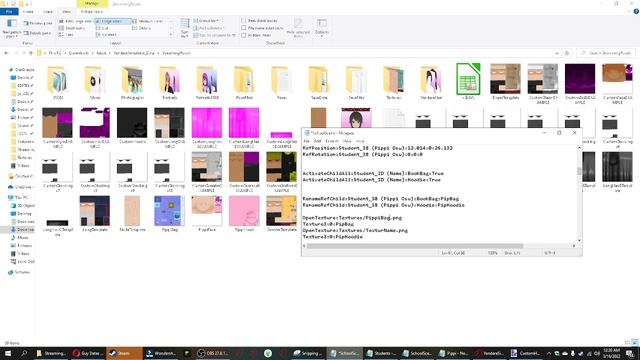This screenshot has height=360, width=640.
Task: Open Notepad Edit menu
Action: 317,141
